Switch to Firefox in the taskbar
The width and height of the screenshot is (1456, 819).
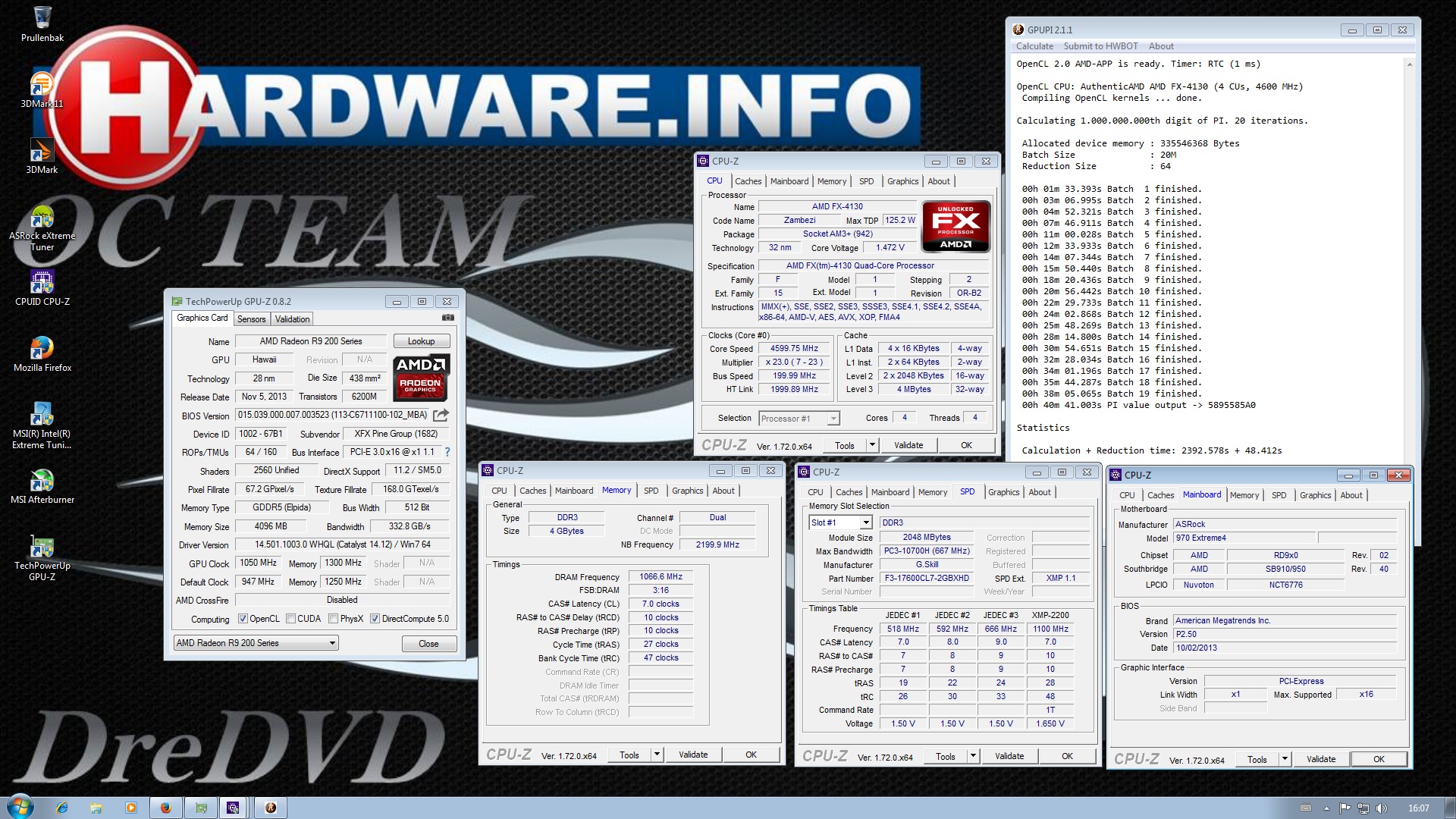point(166,808)
